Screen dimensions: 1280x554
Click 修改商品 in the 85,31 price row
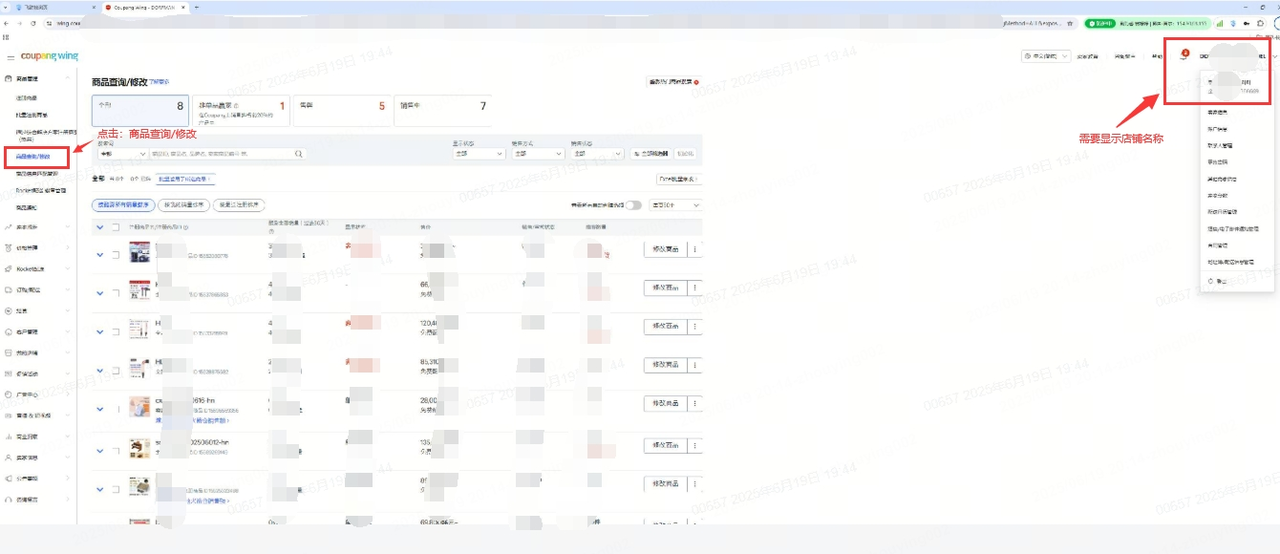665,365
